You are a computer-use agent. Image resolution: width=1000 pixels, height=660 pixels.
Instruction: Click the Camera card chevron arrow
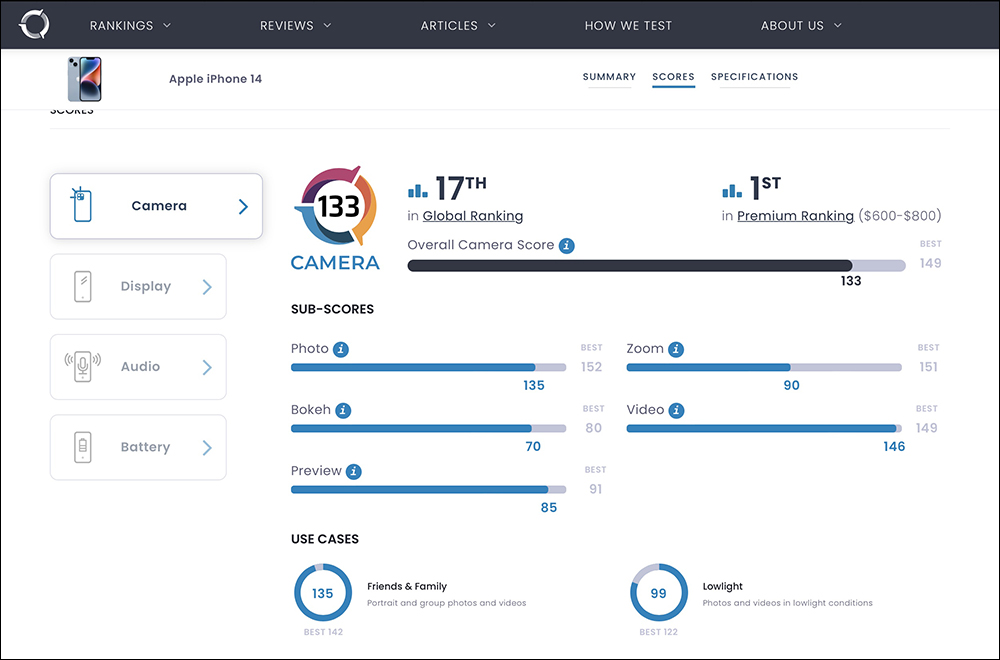click(x=243, y=206)
